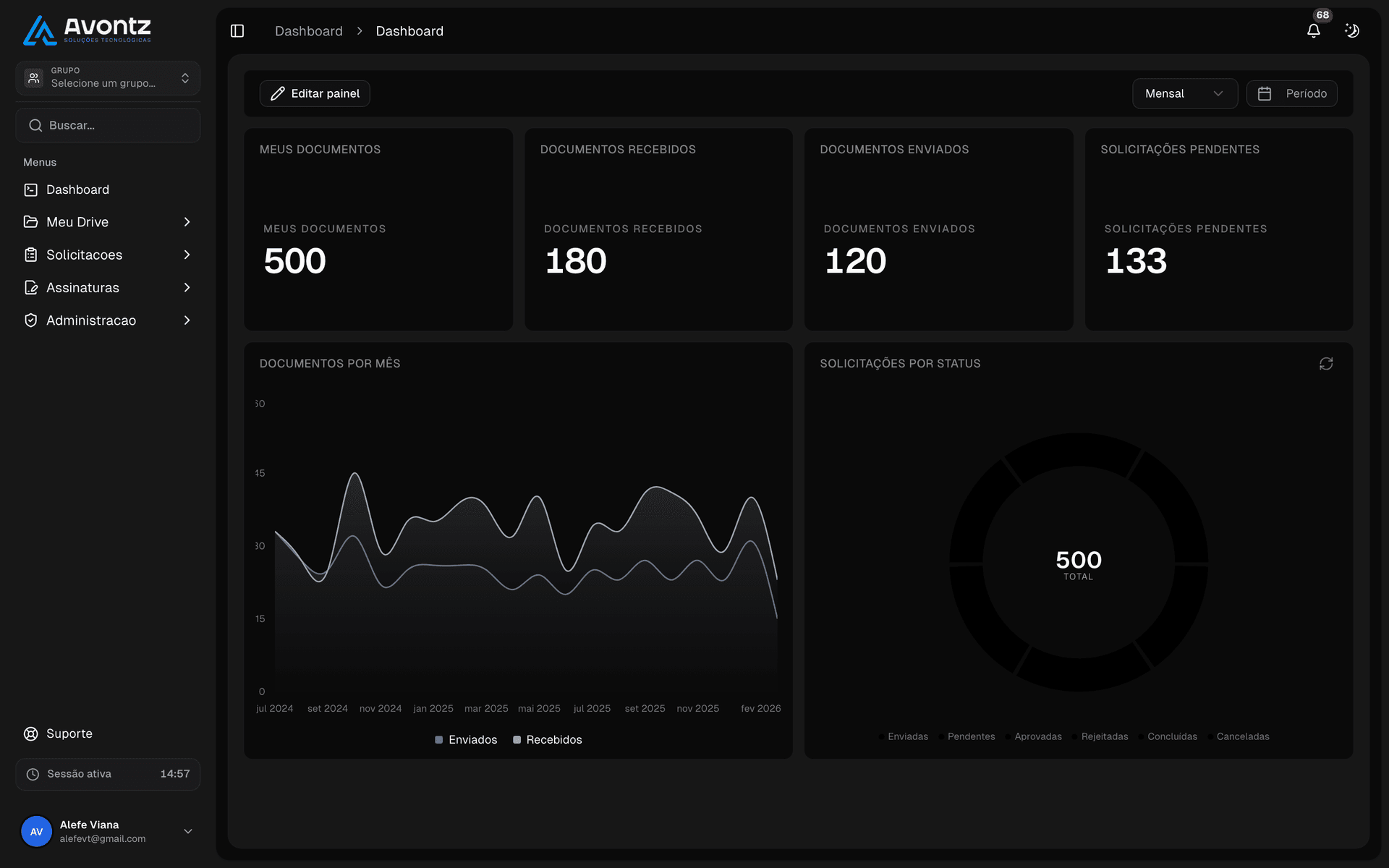Open the Mensal dropdown
1389x868 pixels.
coord(1184,93)
